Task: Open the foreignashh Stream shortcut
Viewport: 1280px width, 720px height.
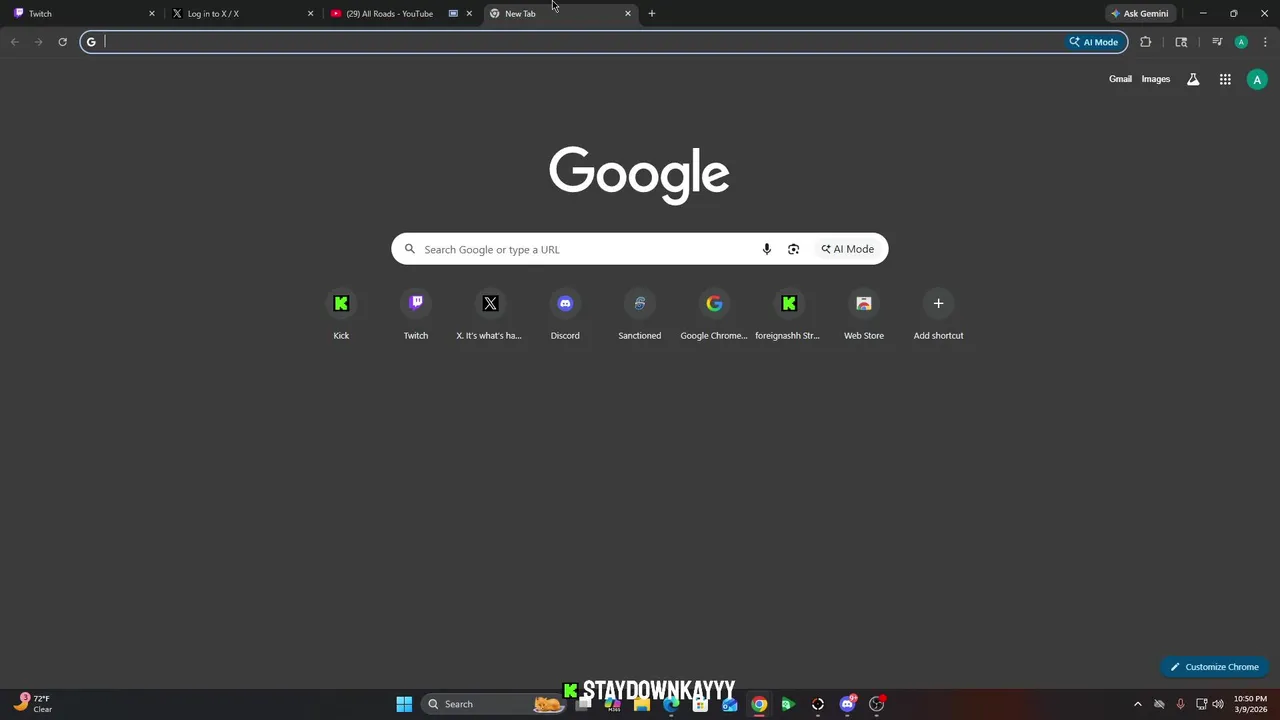Action: click(x=789, y=314)
